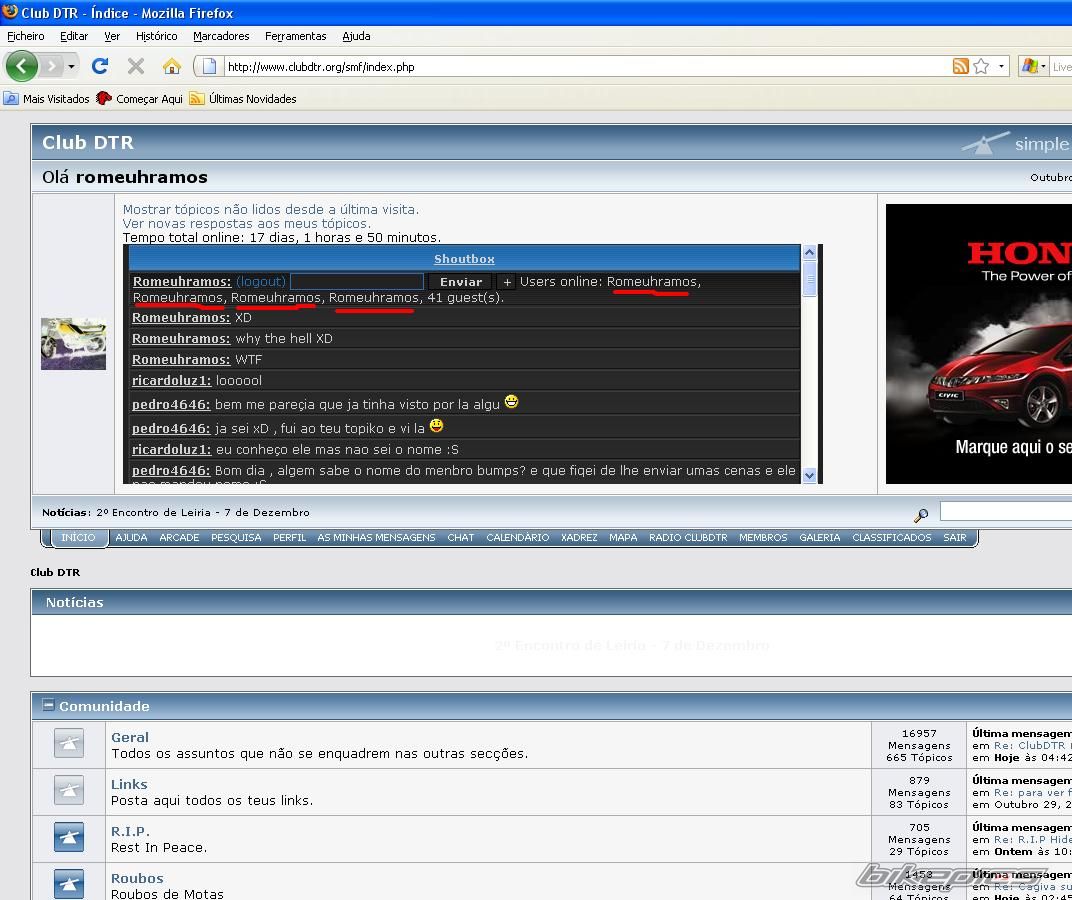Expand shoutbox options with the plus button

coord(506,282)
